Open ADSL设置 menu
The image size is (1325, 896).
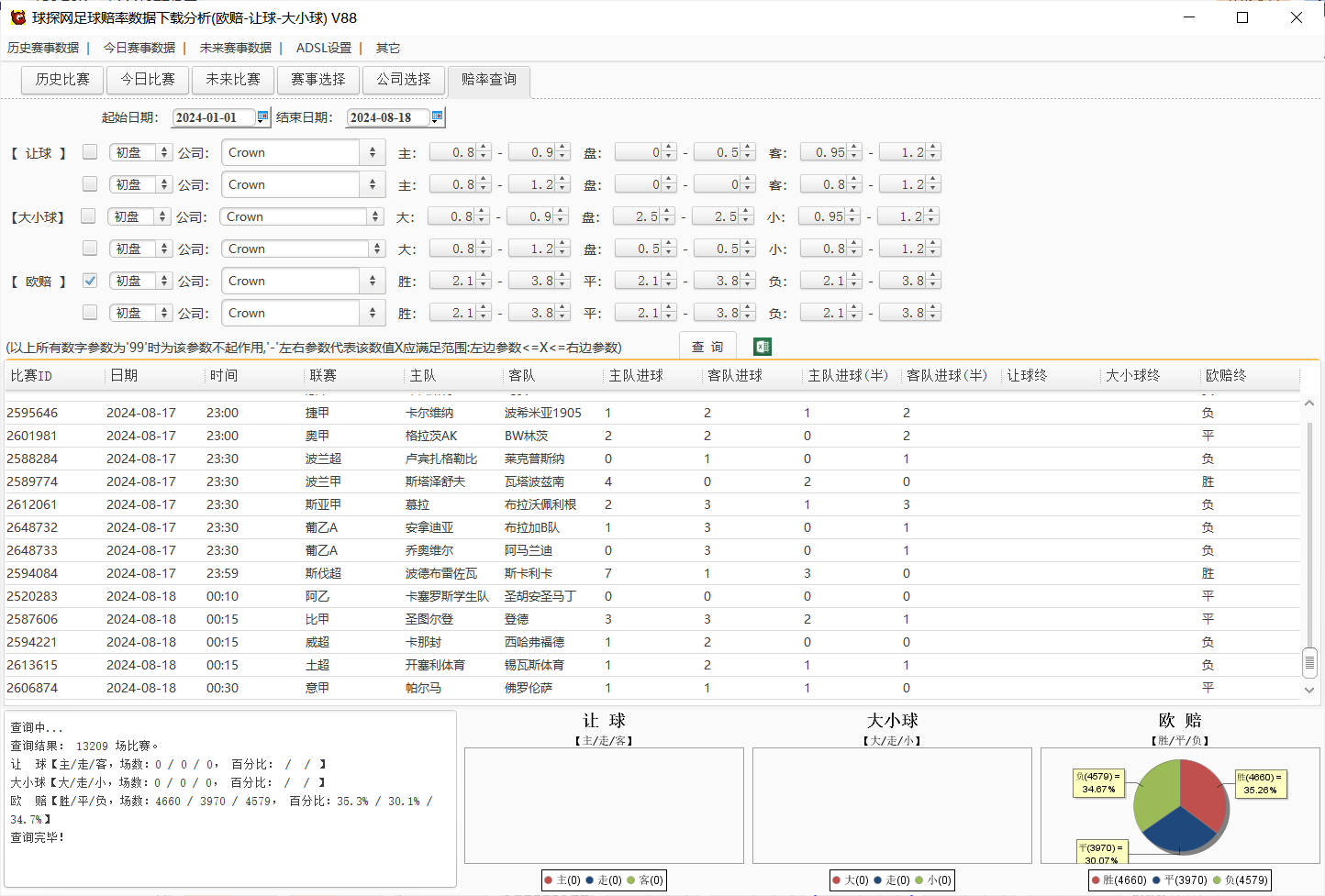click(324, 48)
